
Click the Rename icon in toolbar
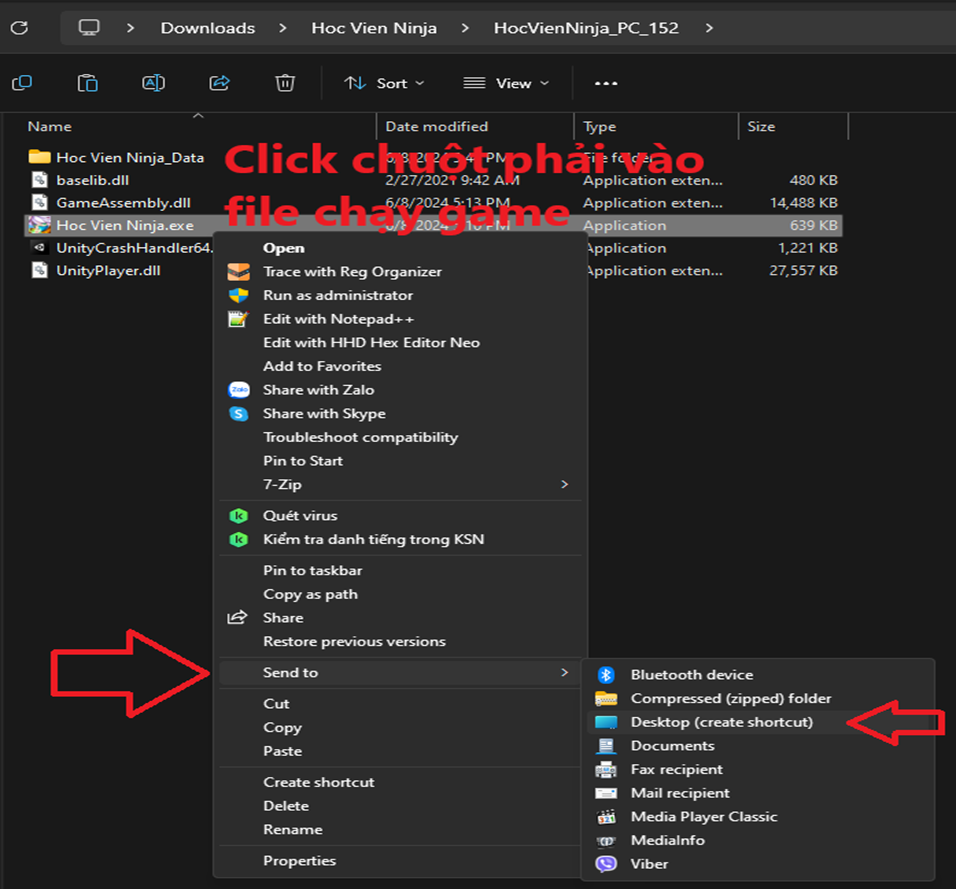tap(153, 83)
